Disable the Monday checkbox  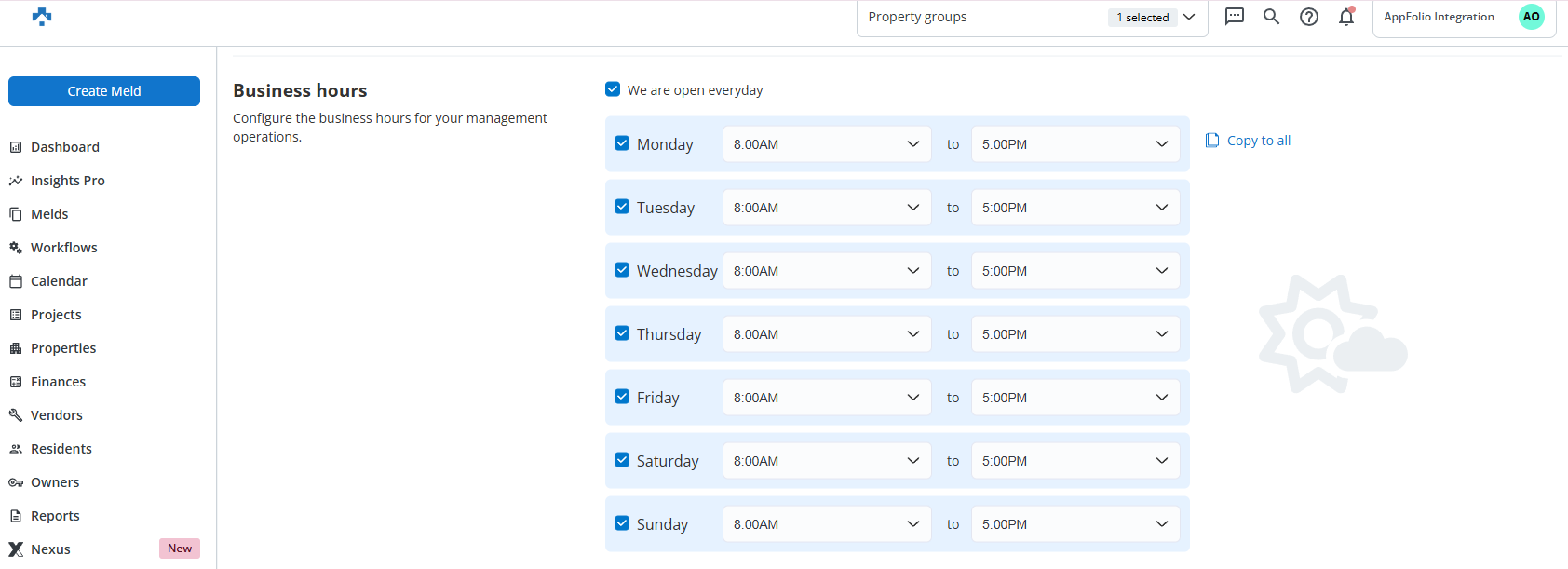click(x=622, y=143)
